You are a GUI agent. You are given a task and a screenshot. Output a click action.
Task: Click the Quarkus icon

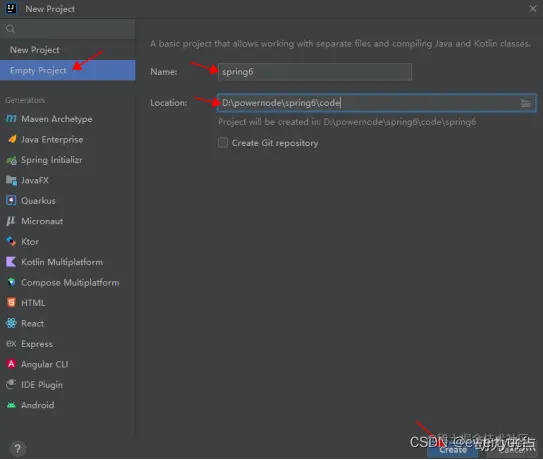click(x=11, y=201)
